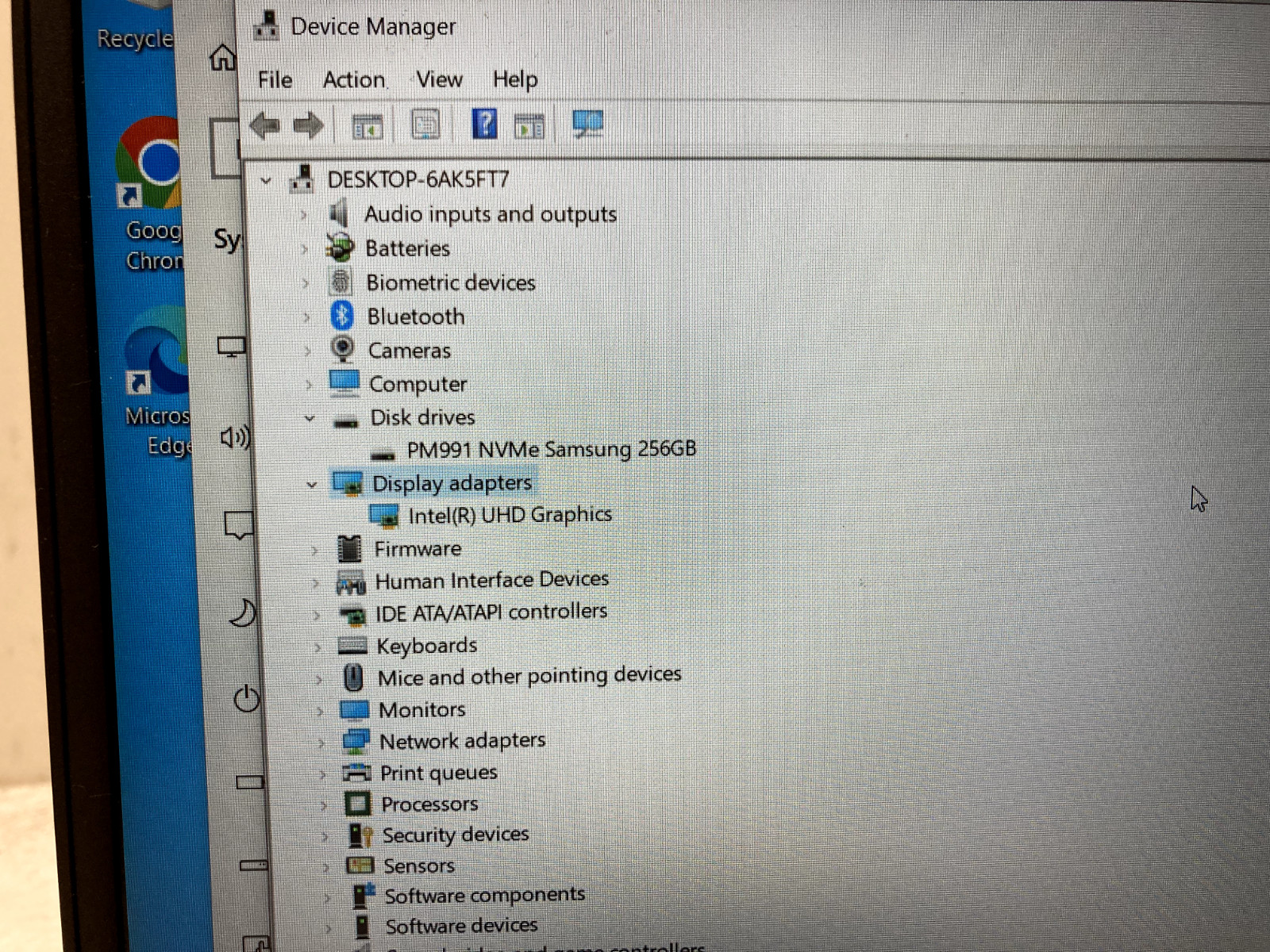Image resolution: width=1270 pixels, height=952 pixels.
Task: Select the Sensors label
Action: click(419, 866)
